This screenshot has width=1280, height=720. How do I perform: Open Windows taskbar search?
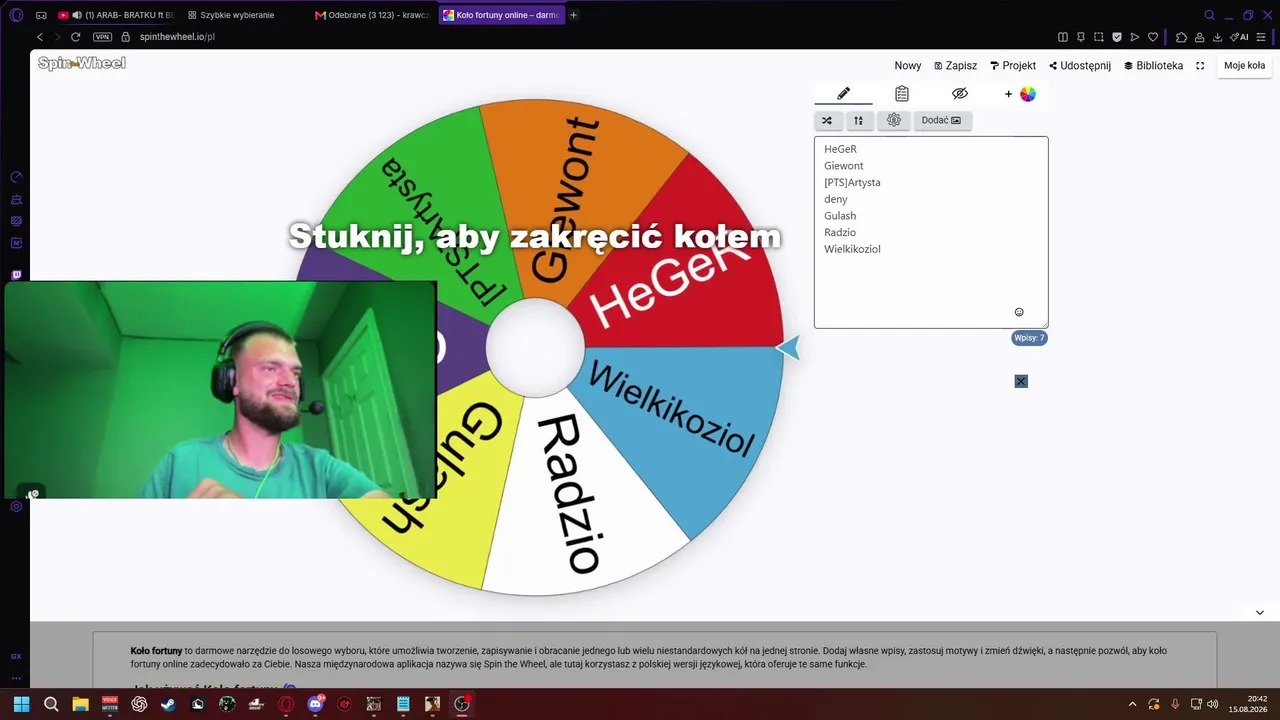(51, 704)
